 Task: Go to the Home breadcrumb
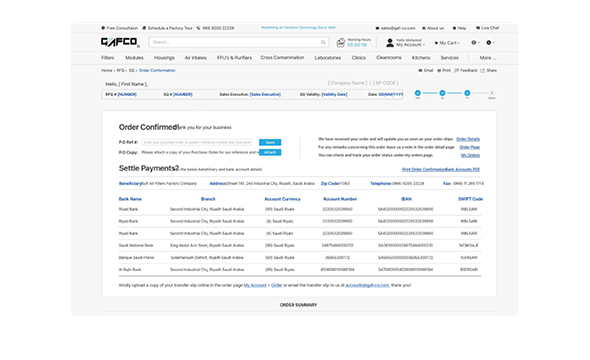pos(106,70)
